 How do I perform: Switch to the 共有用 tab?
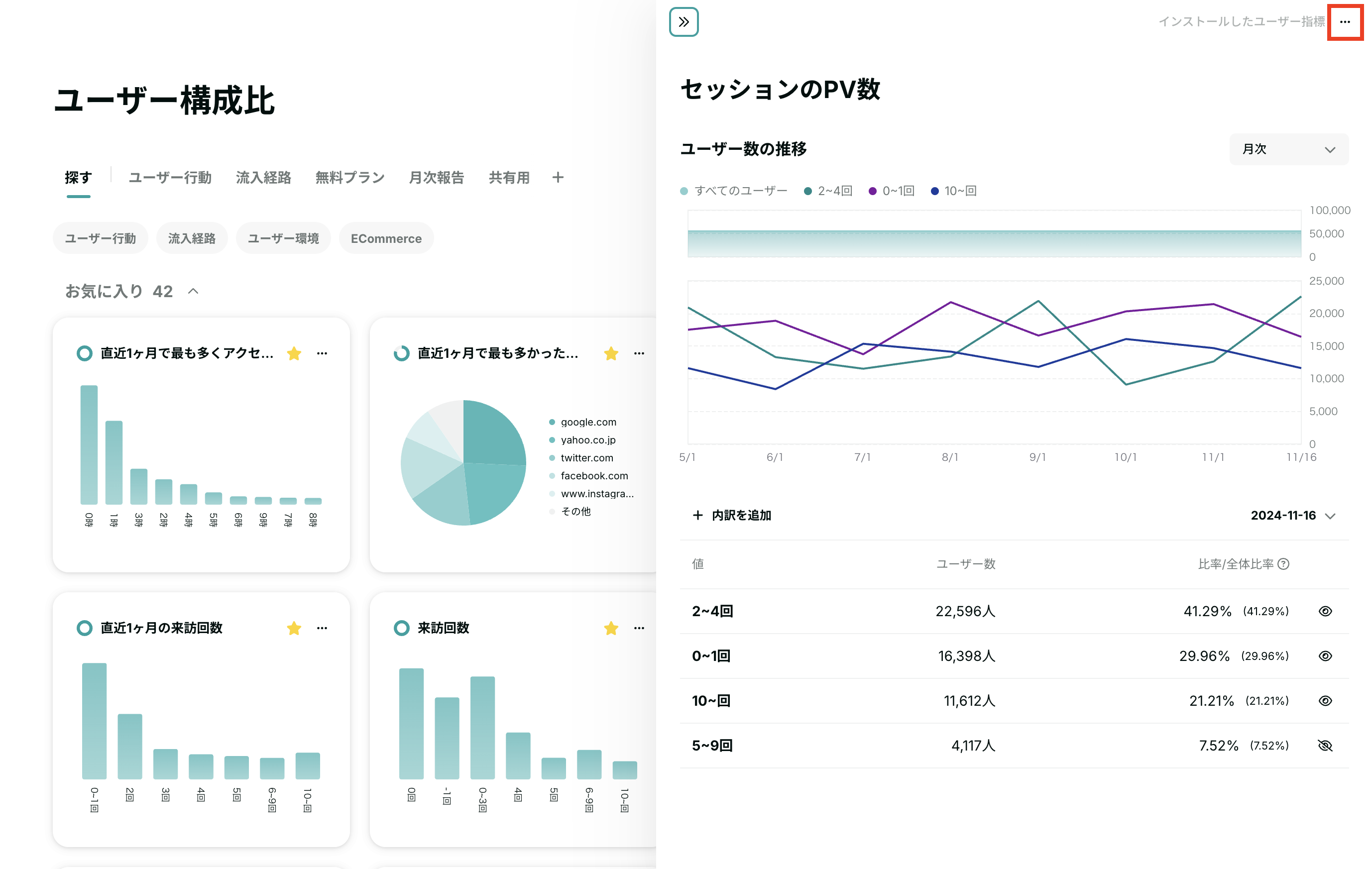coord(509,178)
